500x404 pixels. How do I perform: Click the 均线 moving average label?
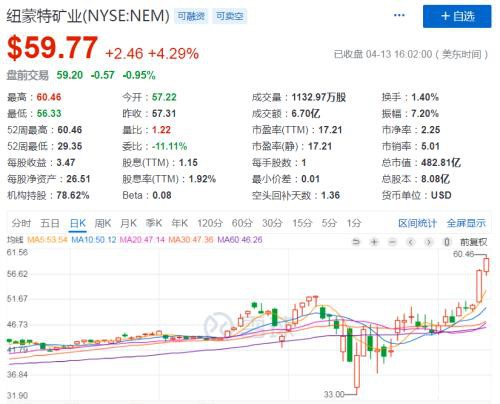[15, 240]
